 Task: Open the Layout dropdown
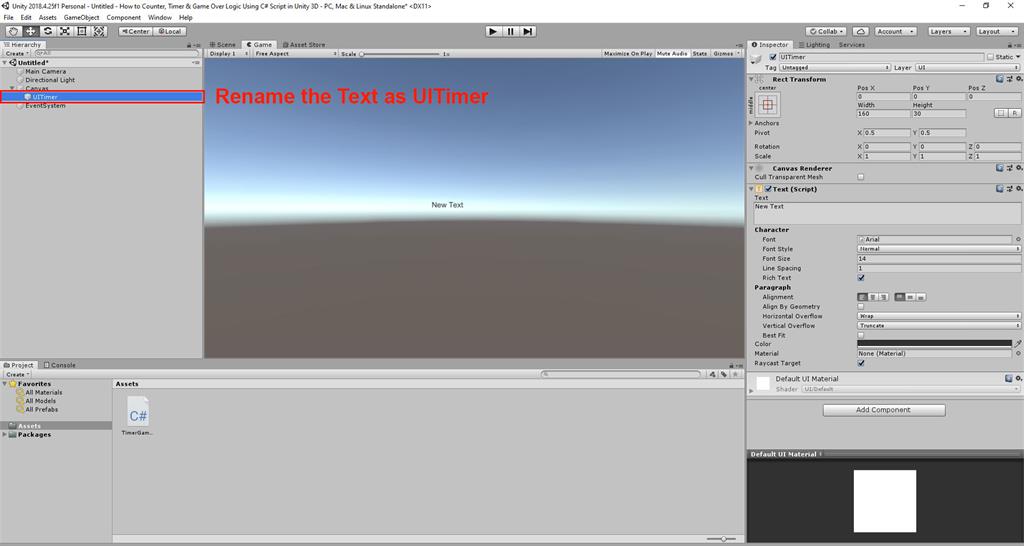(997, 31)
